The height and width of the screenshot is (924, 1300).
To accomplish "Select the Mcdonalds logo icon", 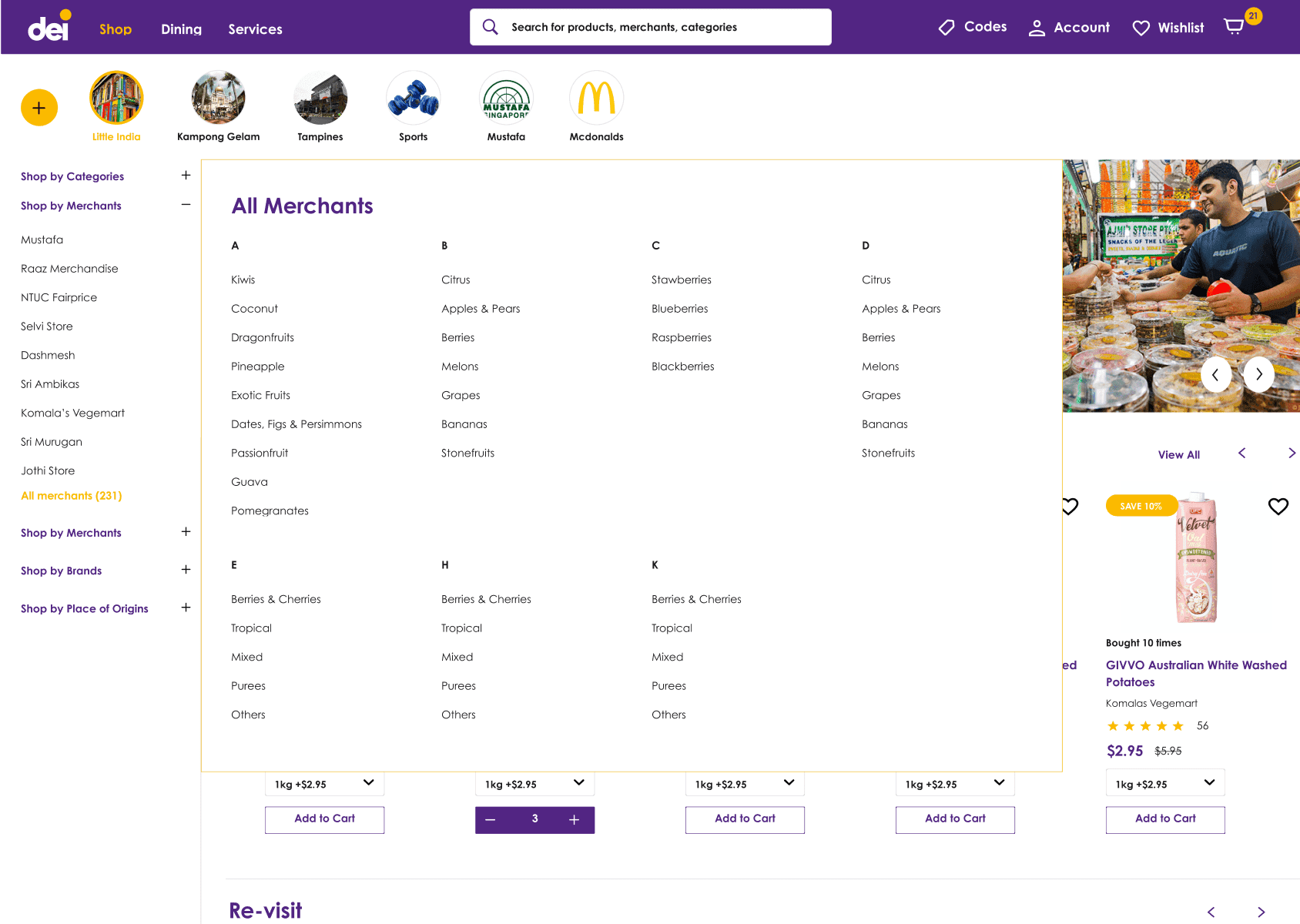I will (x=596, y=98).
